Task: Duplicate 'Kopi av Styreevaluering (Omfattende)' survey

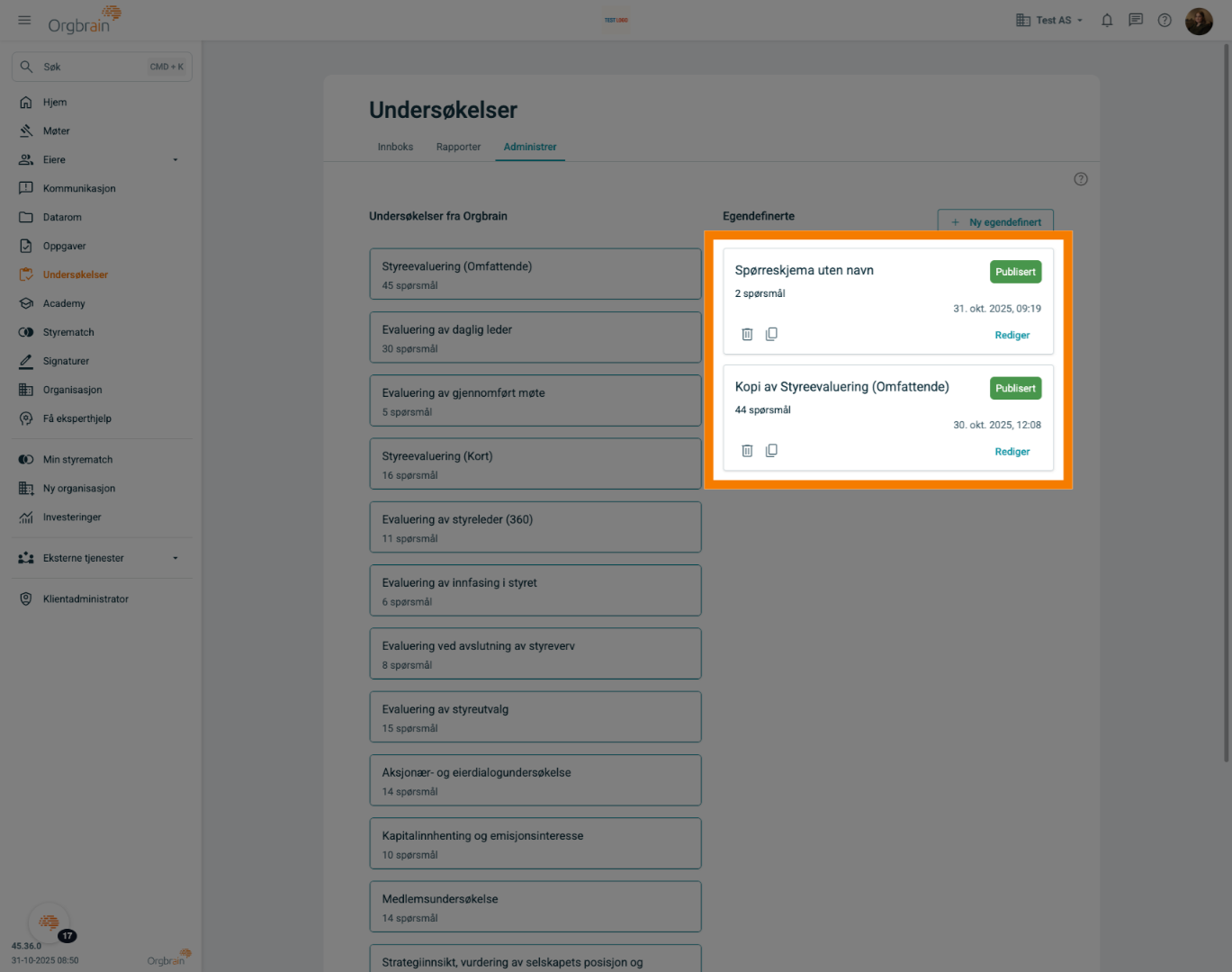Action: (771, 451)
